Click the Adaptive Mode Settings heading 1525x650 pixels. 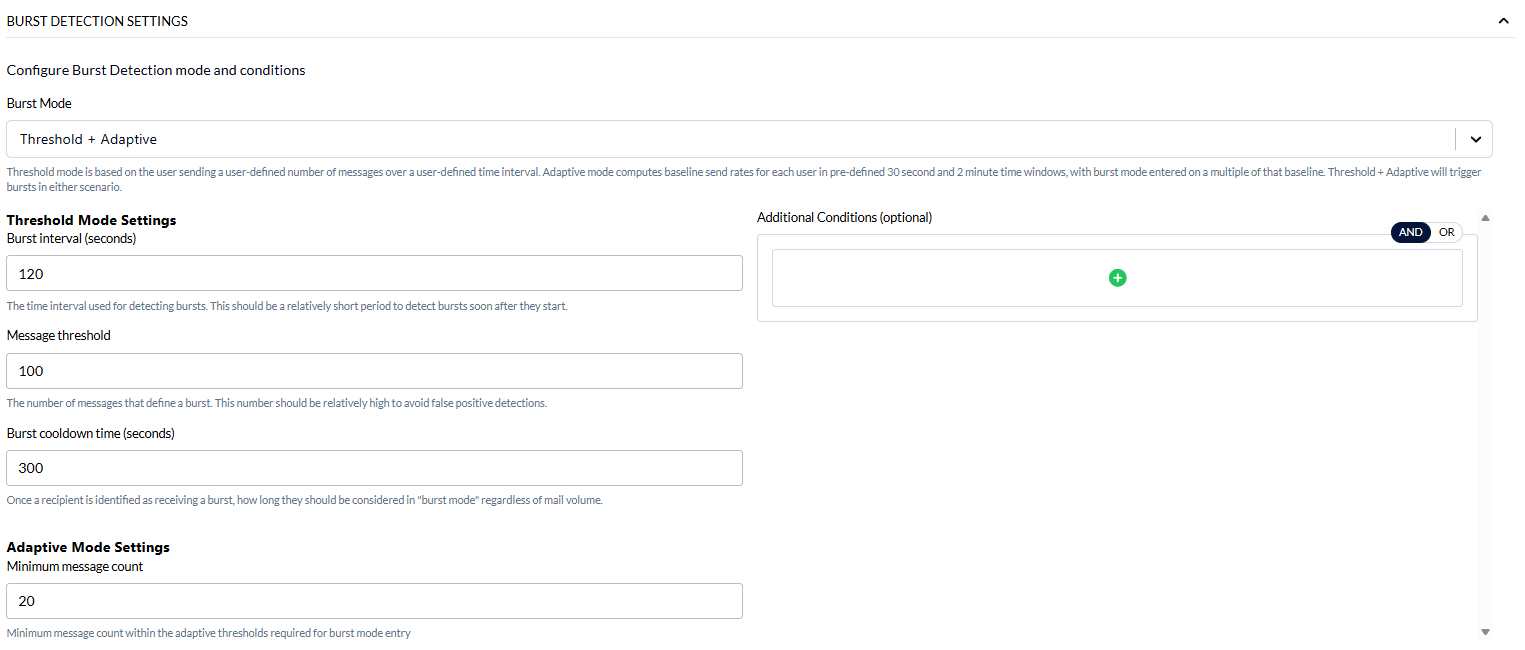coord(88,547)
